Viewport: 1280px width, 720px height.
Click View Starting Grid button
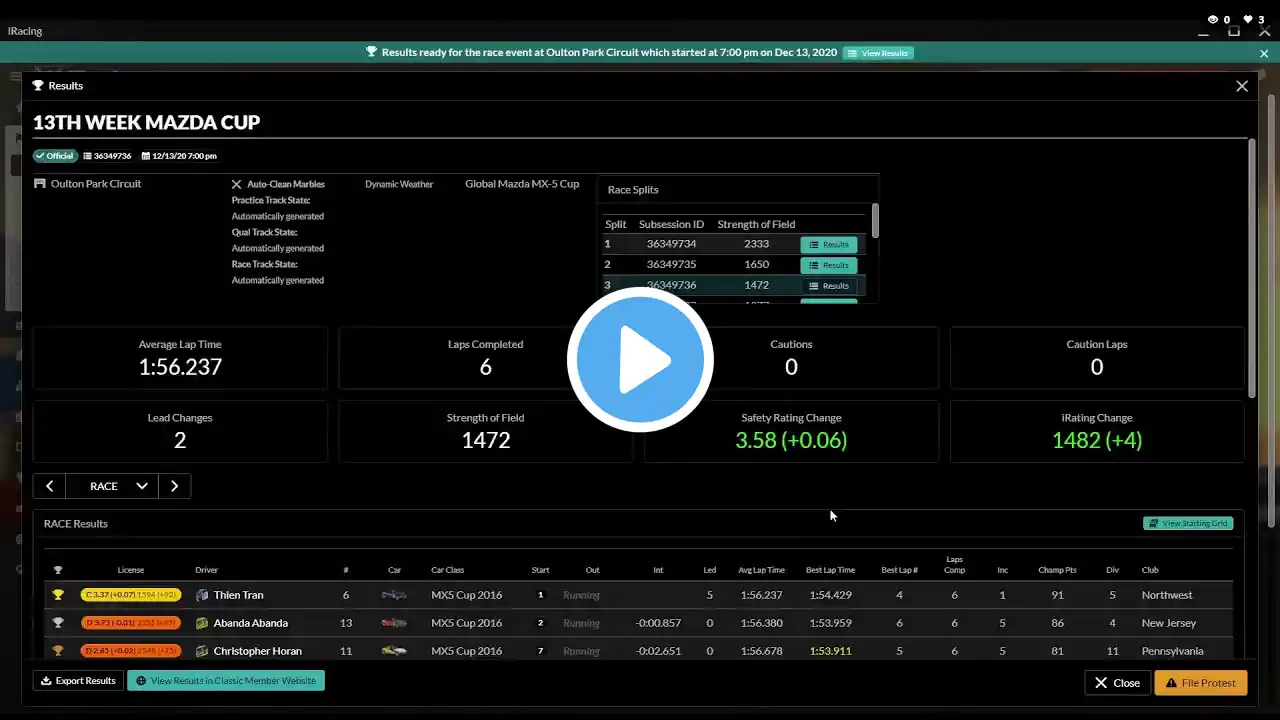[1188, 523]
